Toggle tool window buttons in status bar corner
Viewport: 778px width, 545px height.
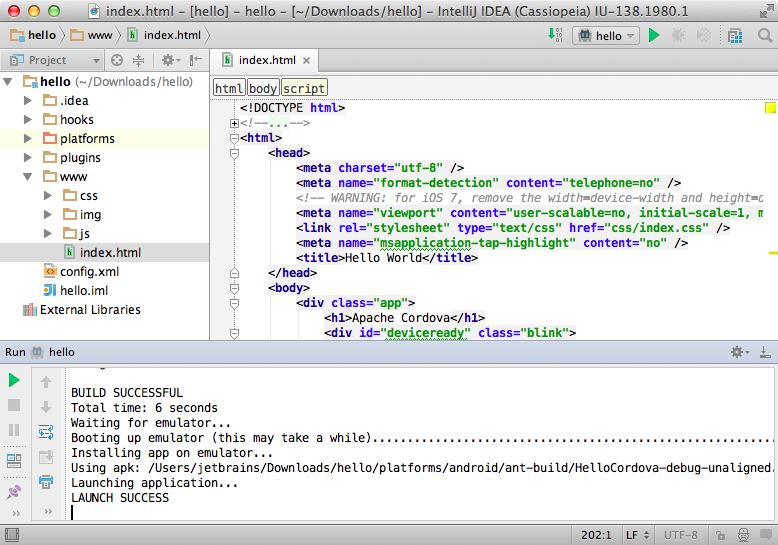coord(12,535)
